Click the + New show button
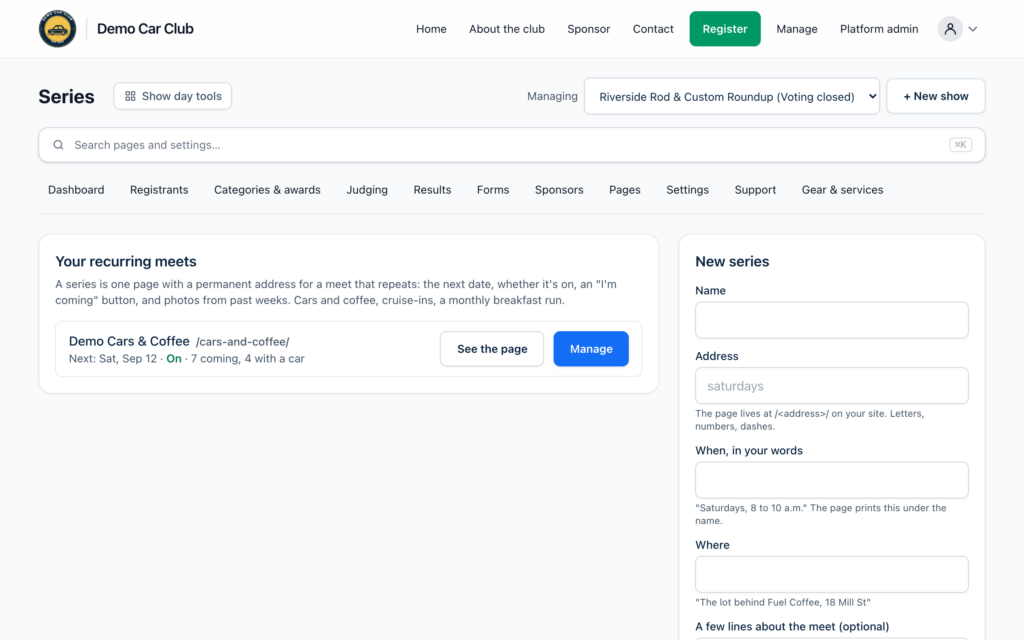 pos(936,97)
